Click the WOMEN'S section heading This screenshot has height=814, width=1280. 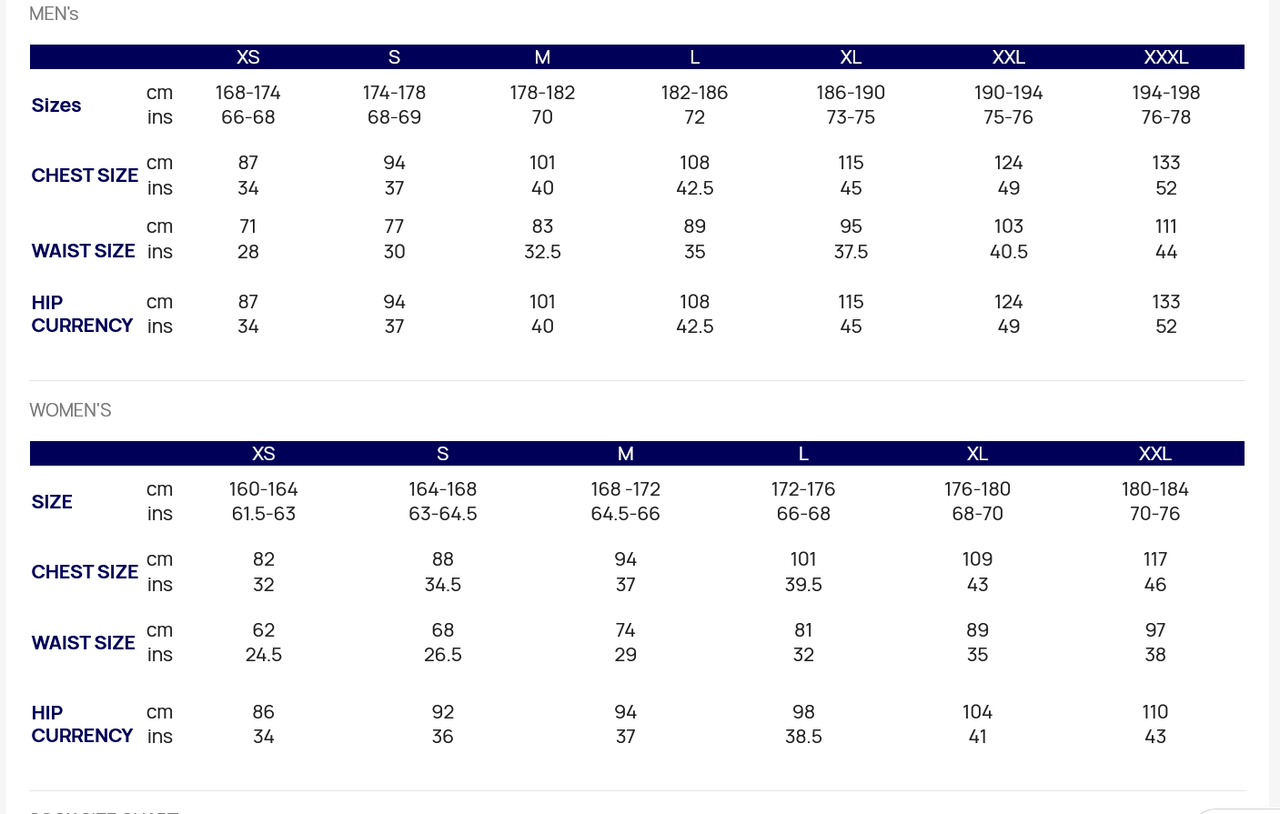click(70, 410)
